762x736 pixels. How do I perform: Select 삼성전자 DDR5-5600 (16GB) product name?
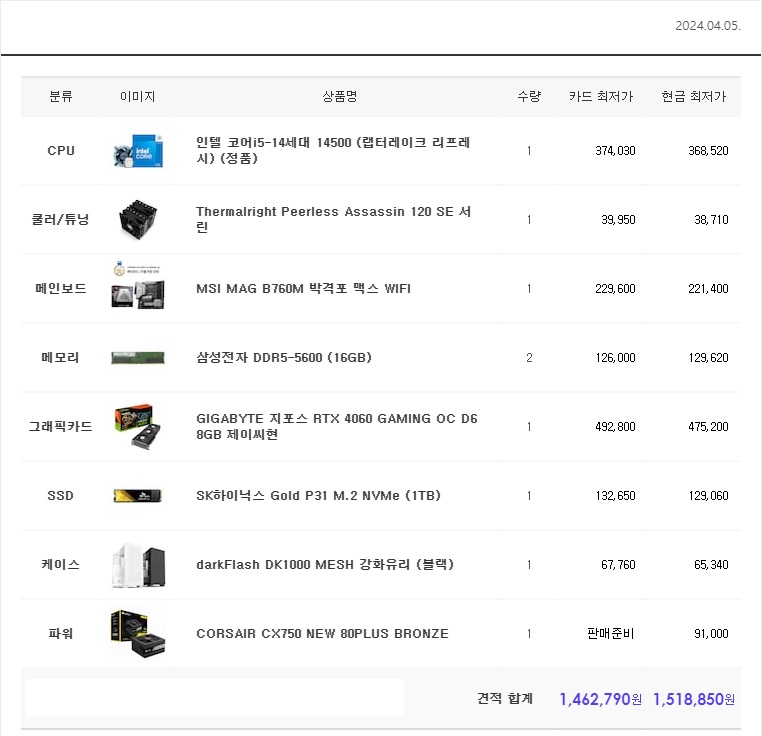[x=284, y=358]
